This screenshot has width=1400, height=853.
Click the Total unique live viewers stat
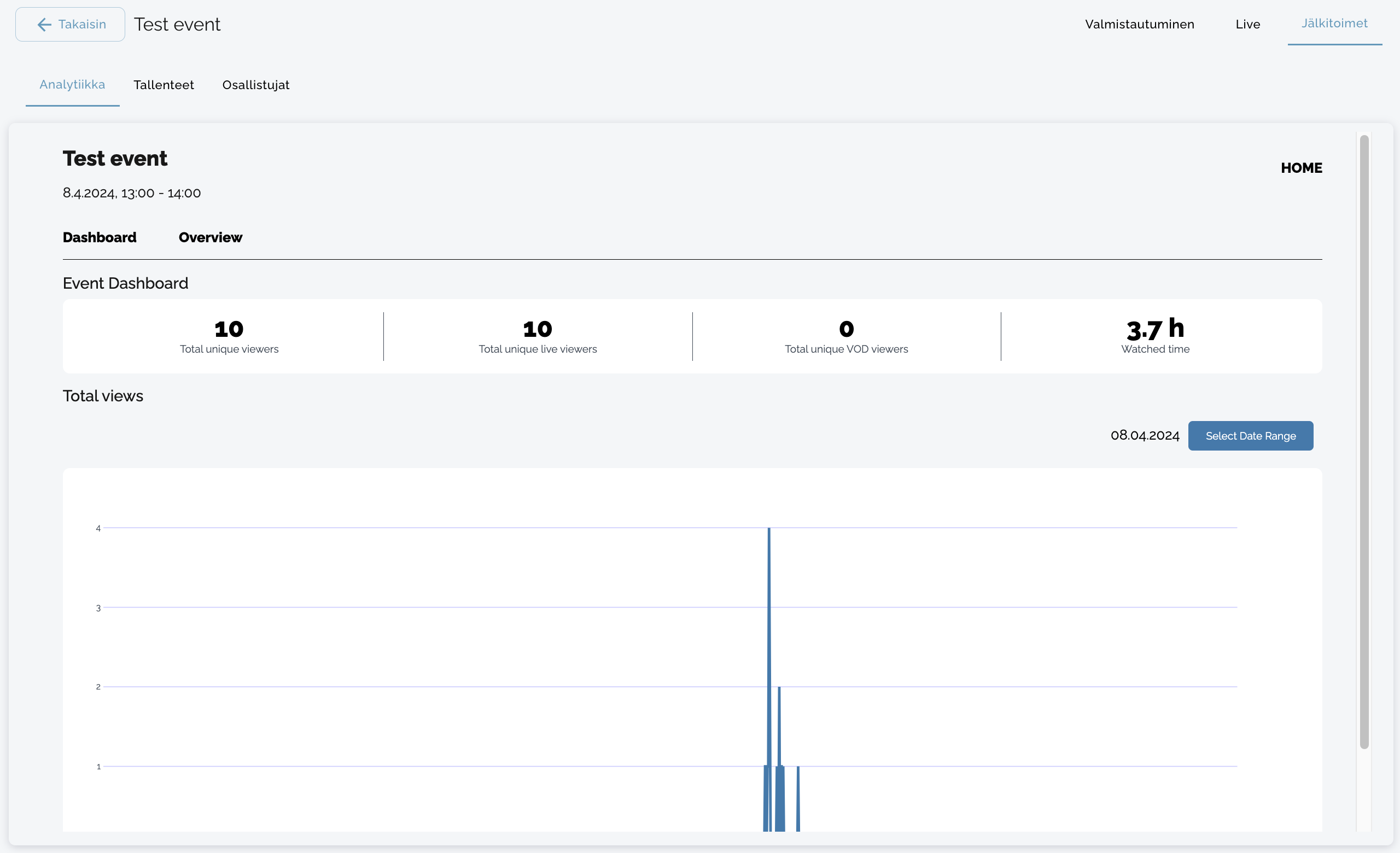pos(538,337)
